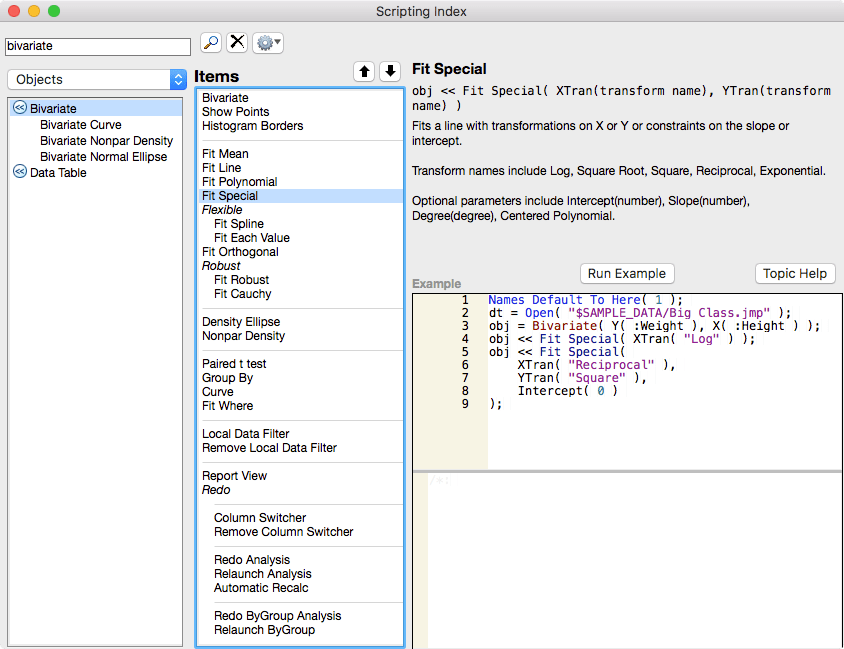
Task: Click line 4 in the example code
Action: (622, 339)
